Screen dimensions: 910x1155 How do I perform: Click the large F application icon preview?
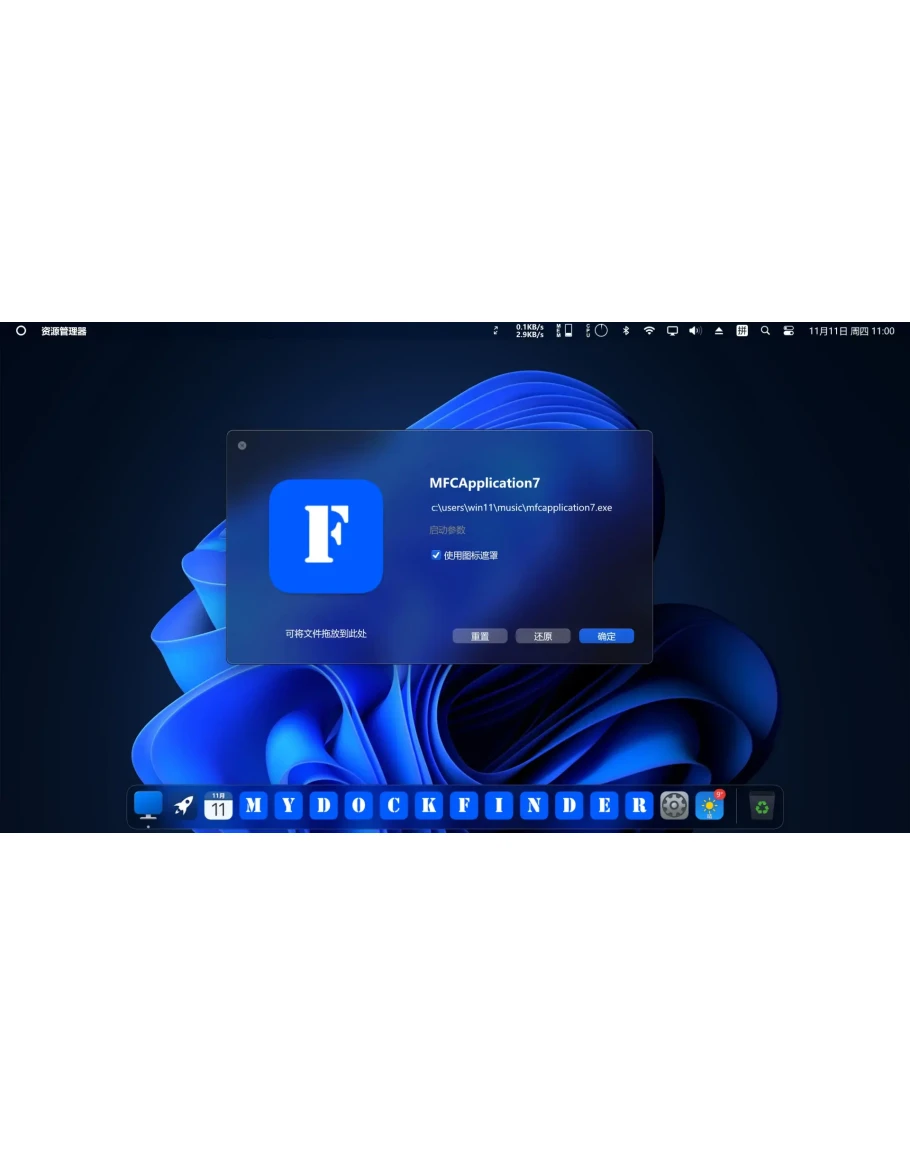(326, 536)
